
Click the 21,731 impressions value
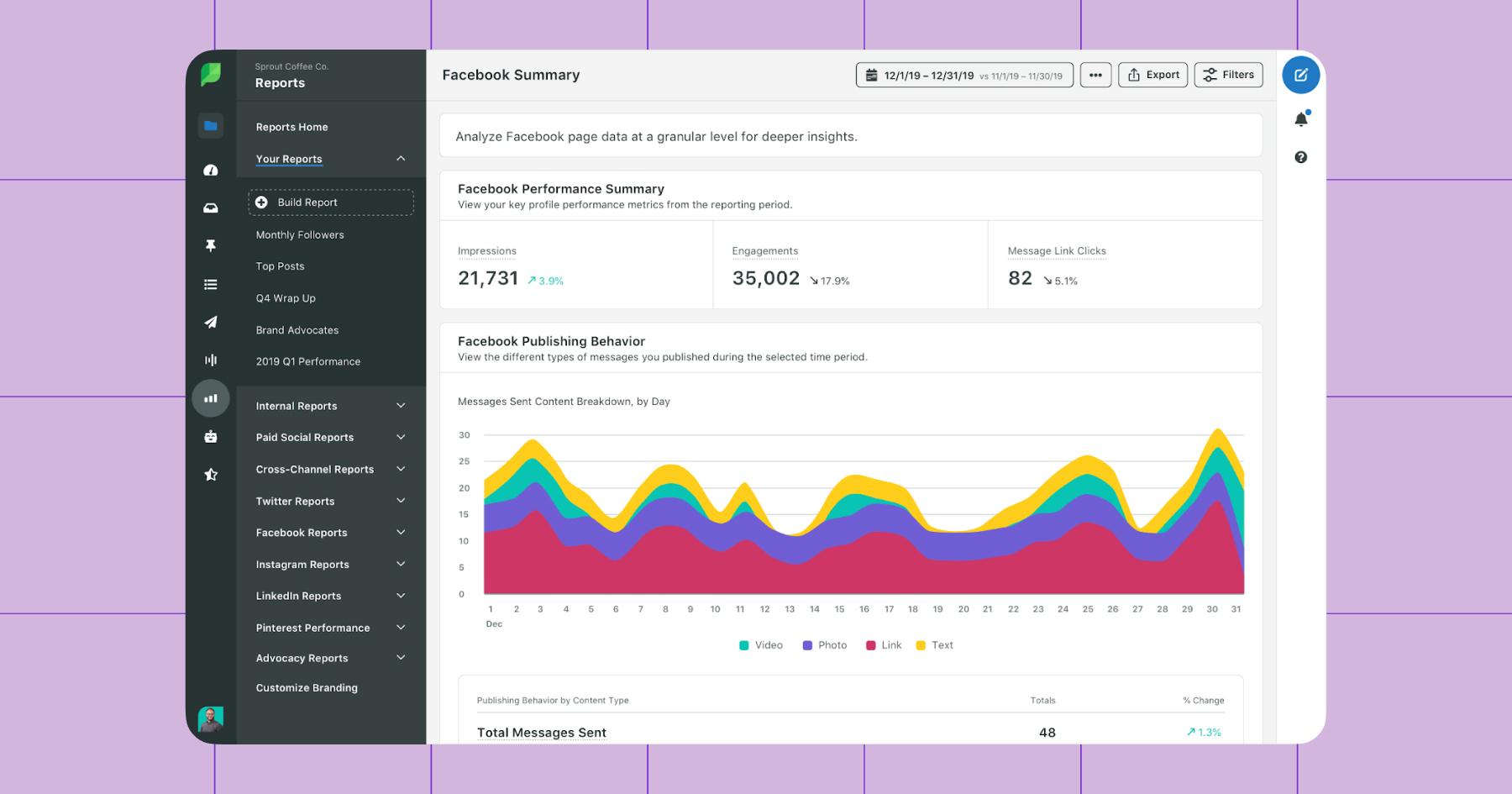coord(488,279)
